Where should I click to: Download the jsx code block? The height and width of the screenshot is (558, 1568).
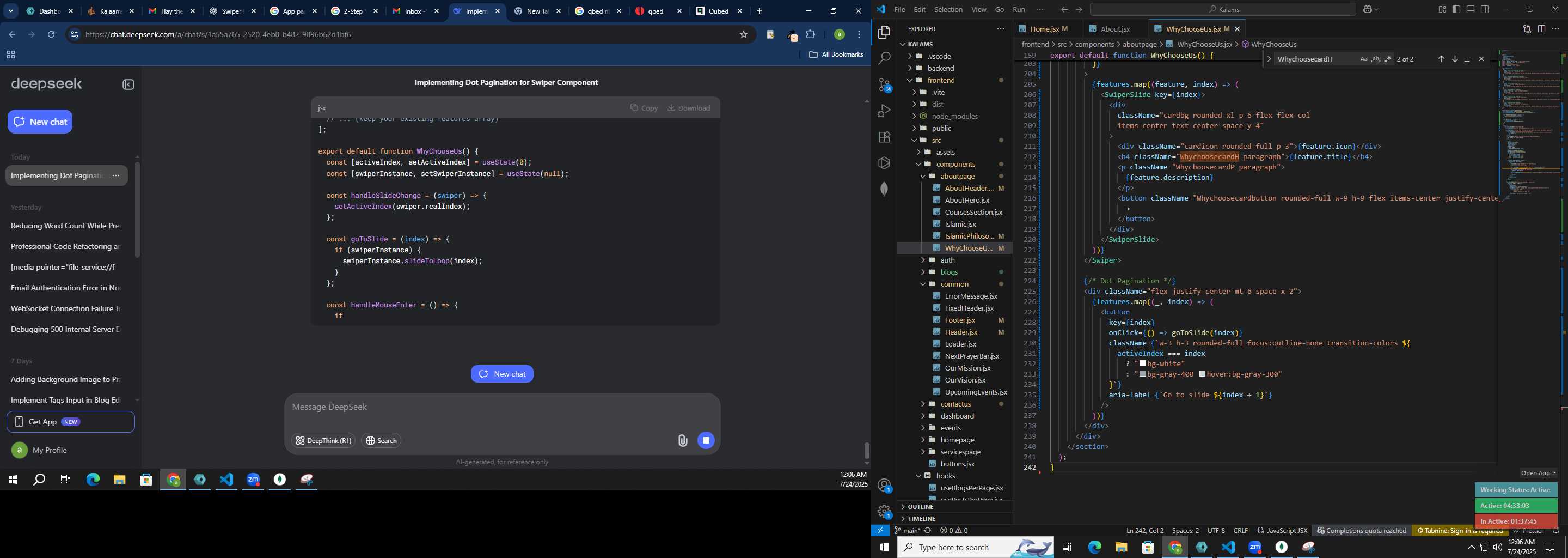point(688,108)
